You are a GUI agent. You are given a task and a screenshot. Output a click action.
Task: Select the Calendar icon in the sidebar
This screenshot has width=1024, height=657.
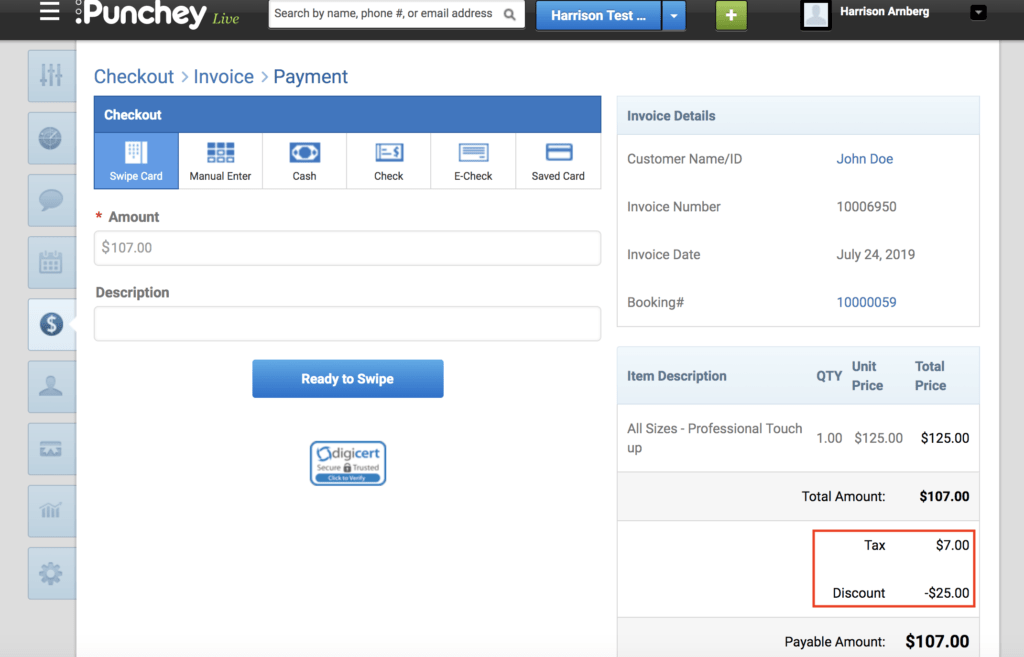tap(51, 262)
